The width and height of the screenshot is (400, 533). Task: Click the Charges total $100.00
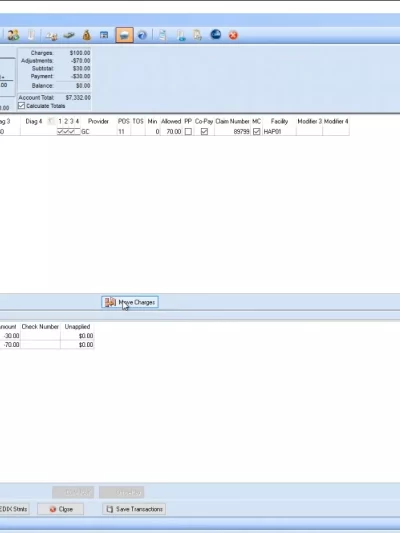tap(80, 53)
